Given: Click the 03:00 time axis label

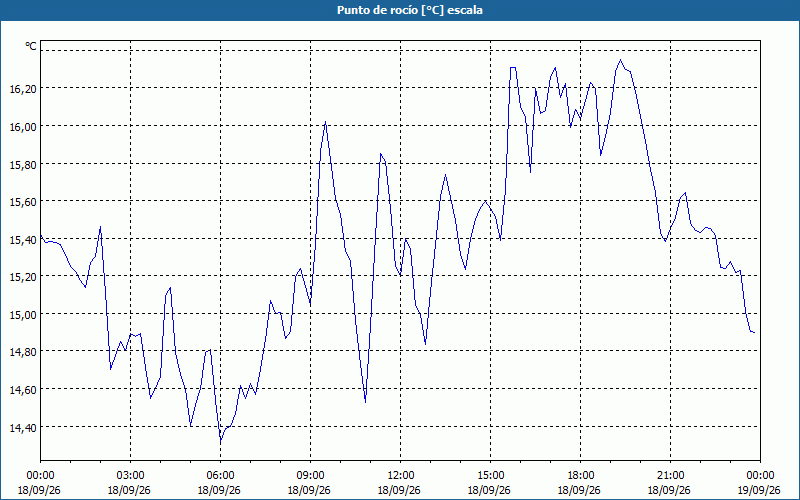Looking at the screenshot, I should (x=130, y=476).
